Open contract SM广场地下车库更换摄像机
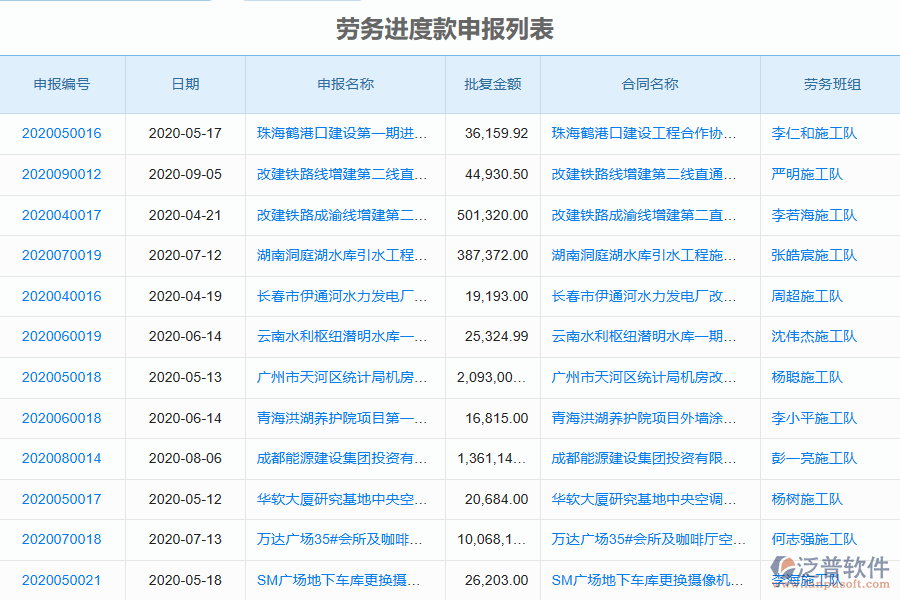Image resolution: width=900 pixels, height=600 pixels. point(644,579)
